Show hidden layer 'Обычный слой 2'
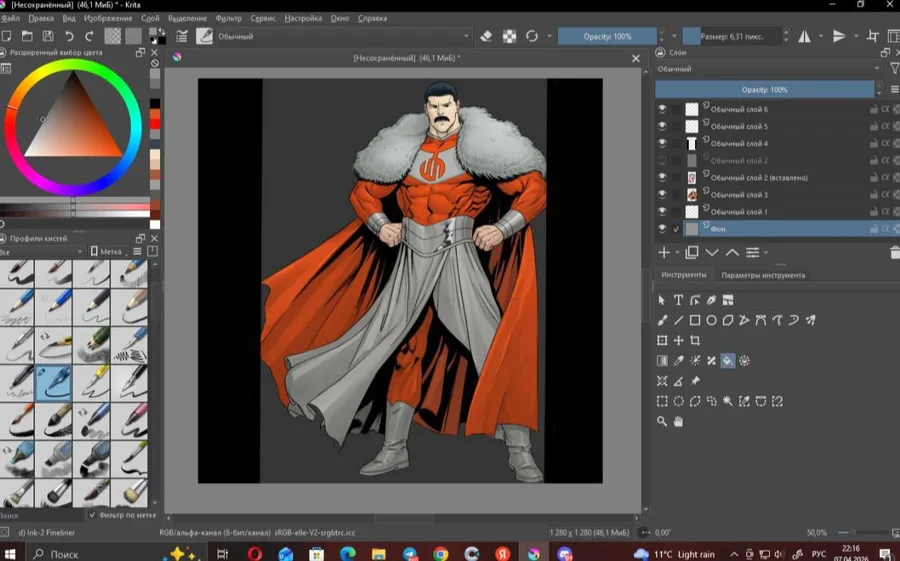Image resolution: width=900 pixels, height=561 pixels. coord(662,160)
